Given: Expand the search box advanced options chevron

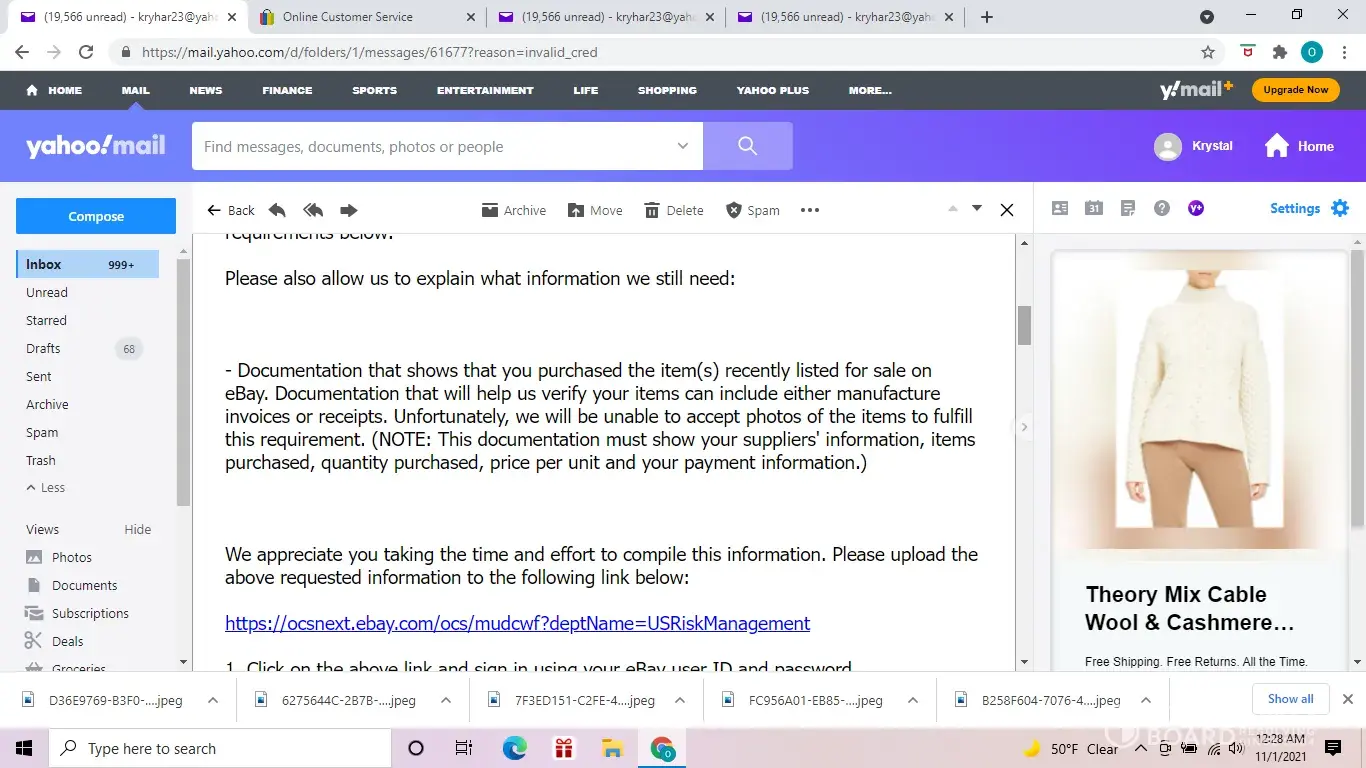Looking at the screenshot, I should pyautogui.click(x=683, y=146).
